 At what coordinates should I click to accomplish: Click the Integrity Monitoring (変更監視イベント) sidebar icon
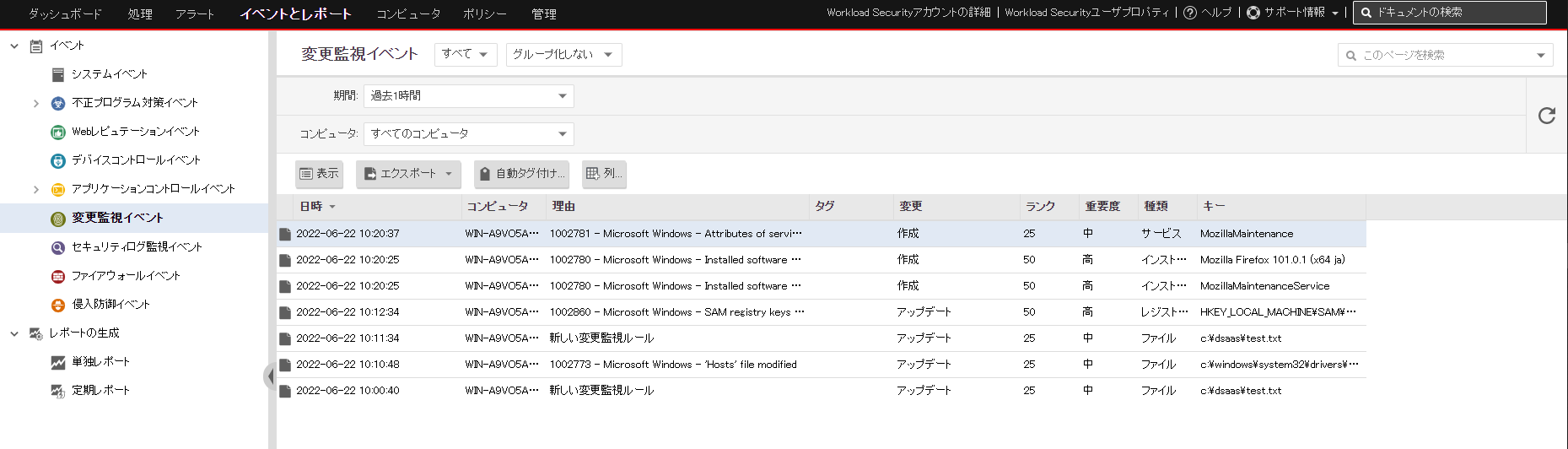(58, 219)
